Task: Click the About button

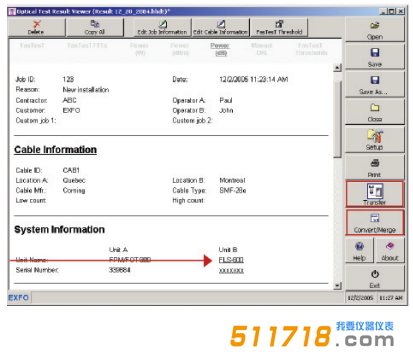Action: pos(390,251)
